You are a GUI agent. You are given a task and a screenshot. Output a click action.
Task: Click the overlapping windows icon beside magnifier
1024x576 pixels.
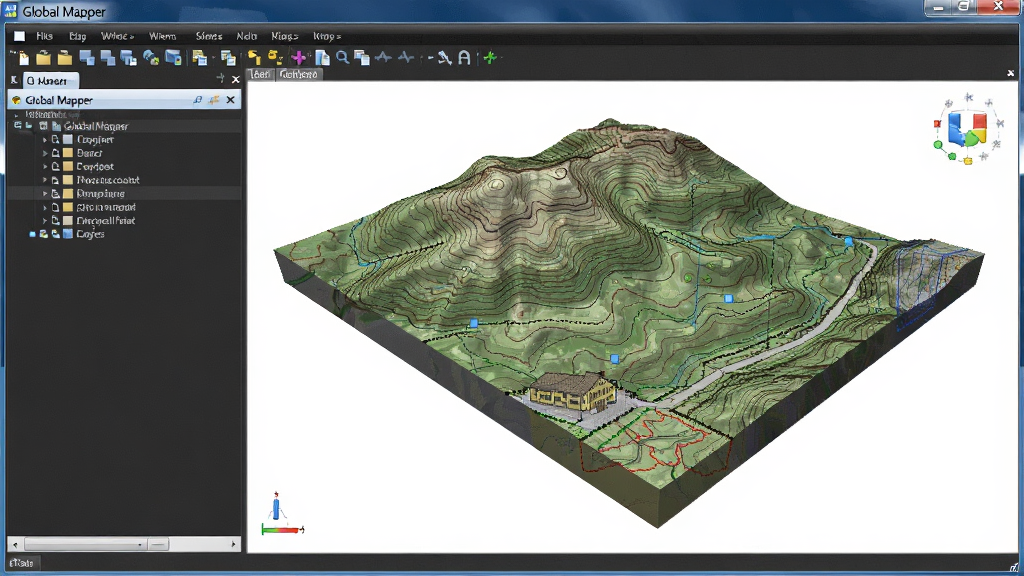pos(361,57)
